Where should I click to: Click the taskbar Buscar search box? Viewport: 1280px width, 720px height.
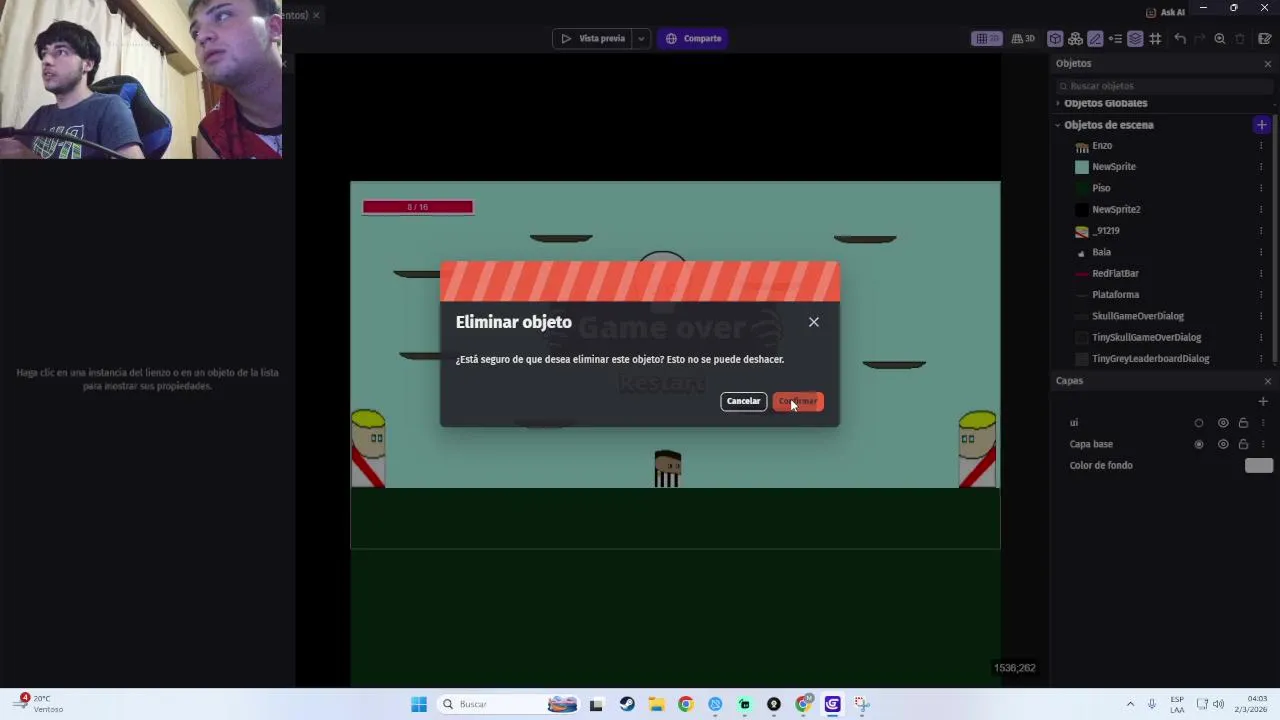tap(508, 704)
